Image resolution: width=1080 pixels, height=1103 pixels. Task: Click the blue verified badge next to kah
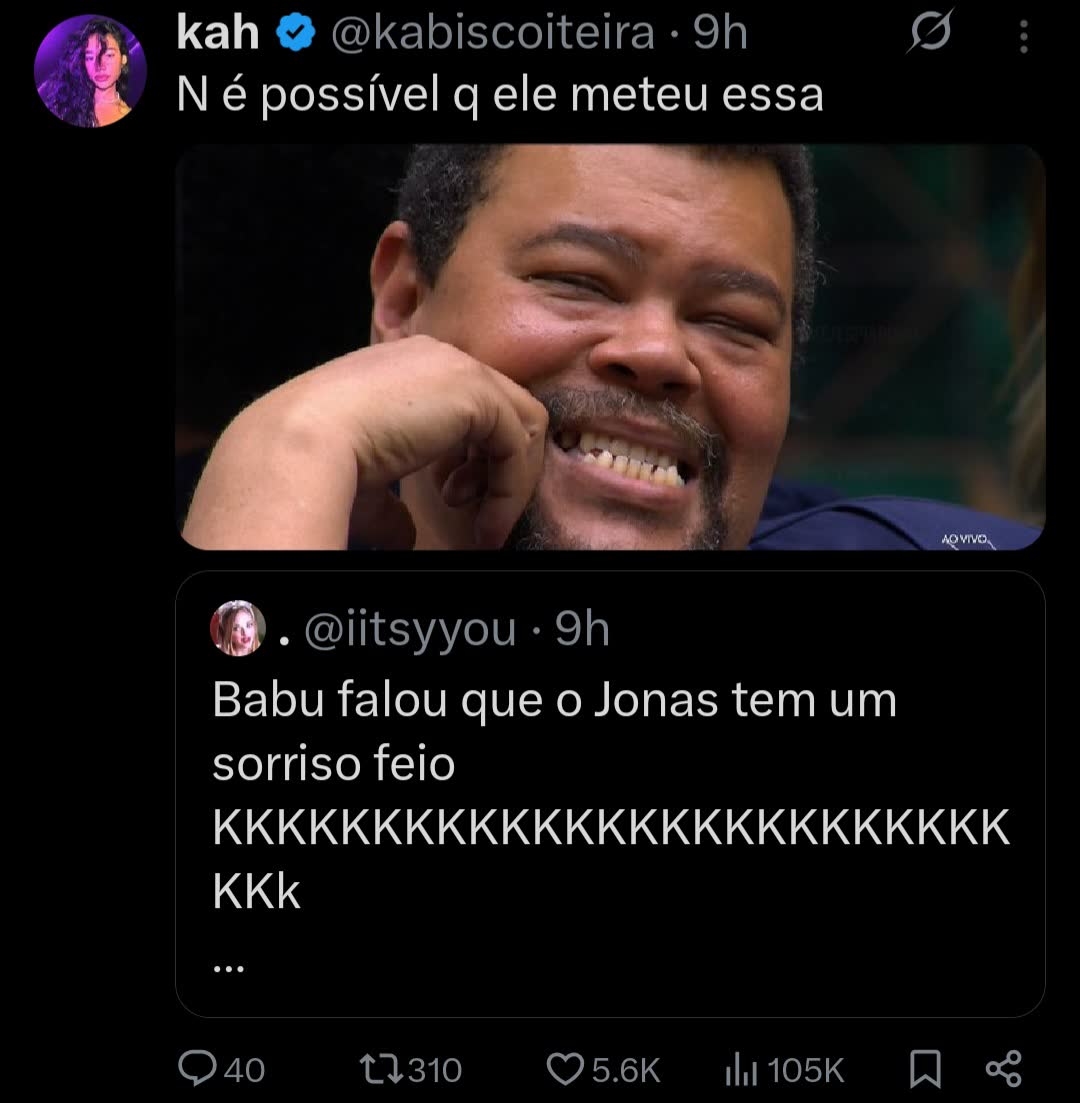click(296, 33)
